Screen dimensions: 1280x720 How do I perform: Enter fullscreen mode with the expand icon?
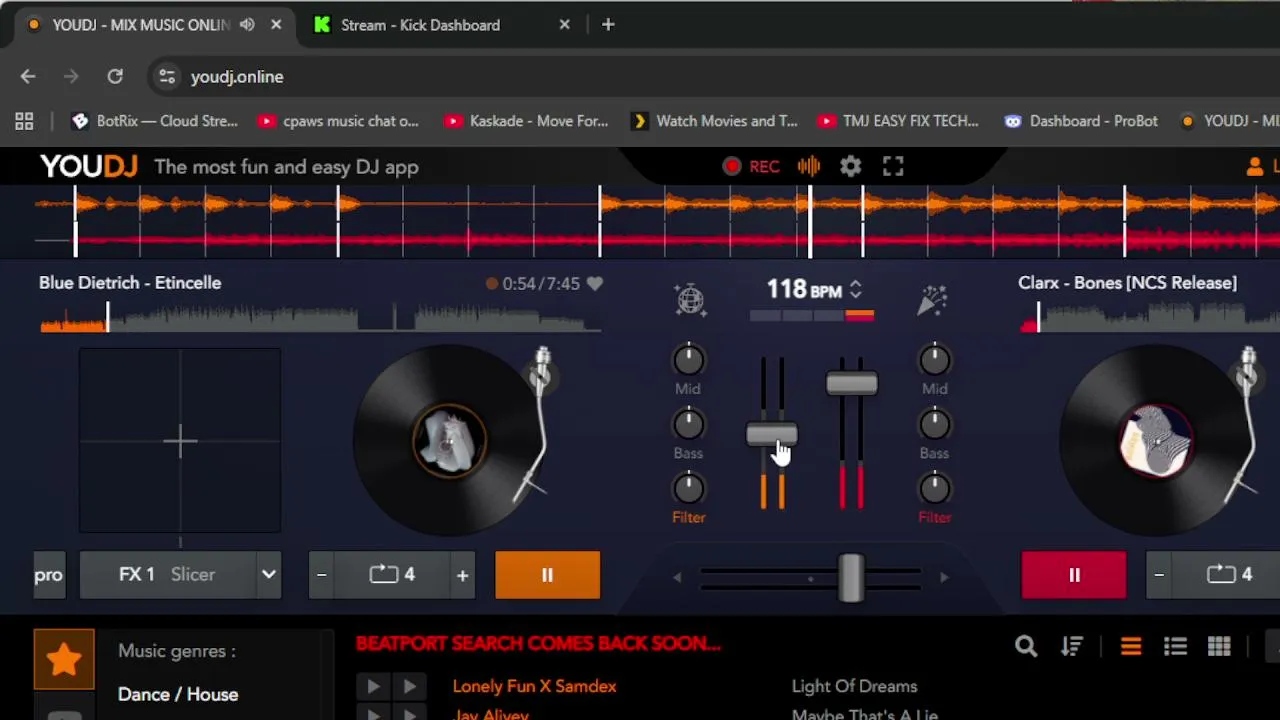coord(893,167)
